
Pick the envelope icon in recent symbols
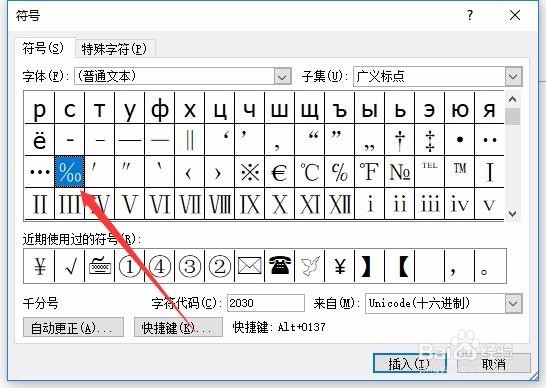pyautogui.click(x=249, y=266)
